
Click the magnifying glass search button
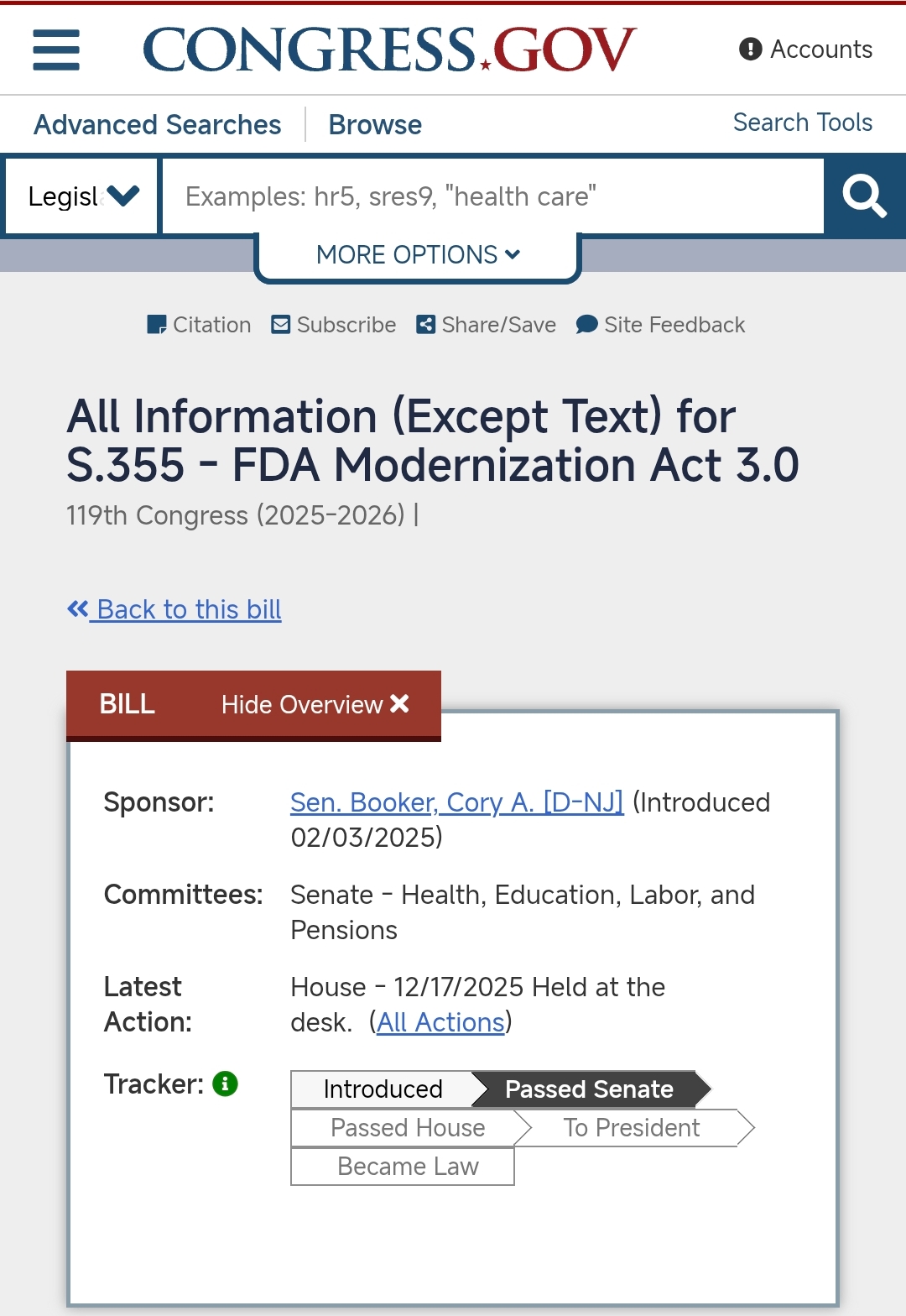point(865,196)
